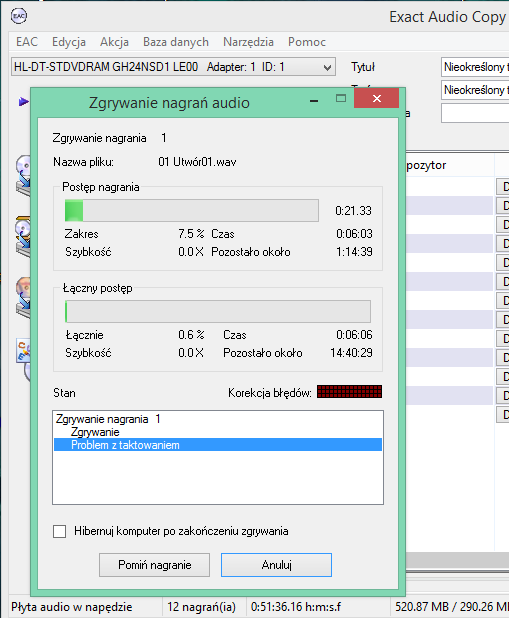509x618 pixels.
Task: Click the second Nieokreślony input field
Action: [x=475, y=90]
